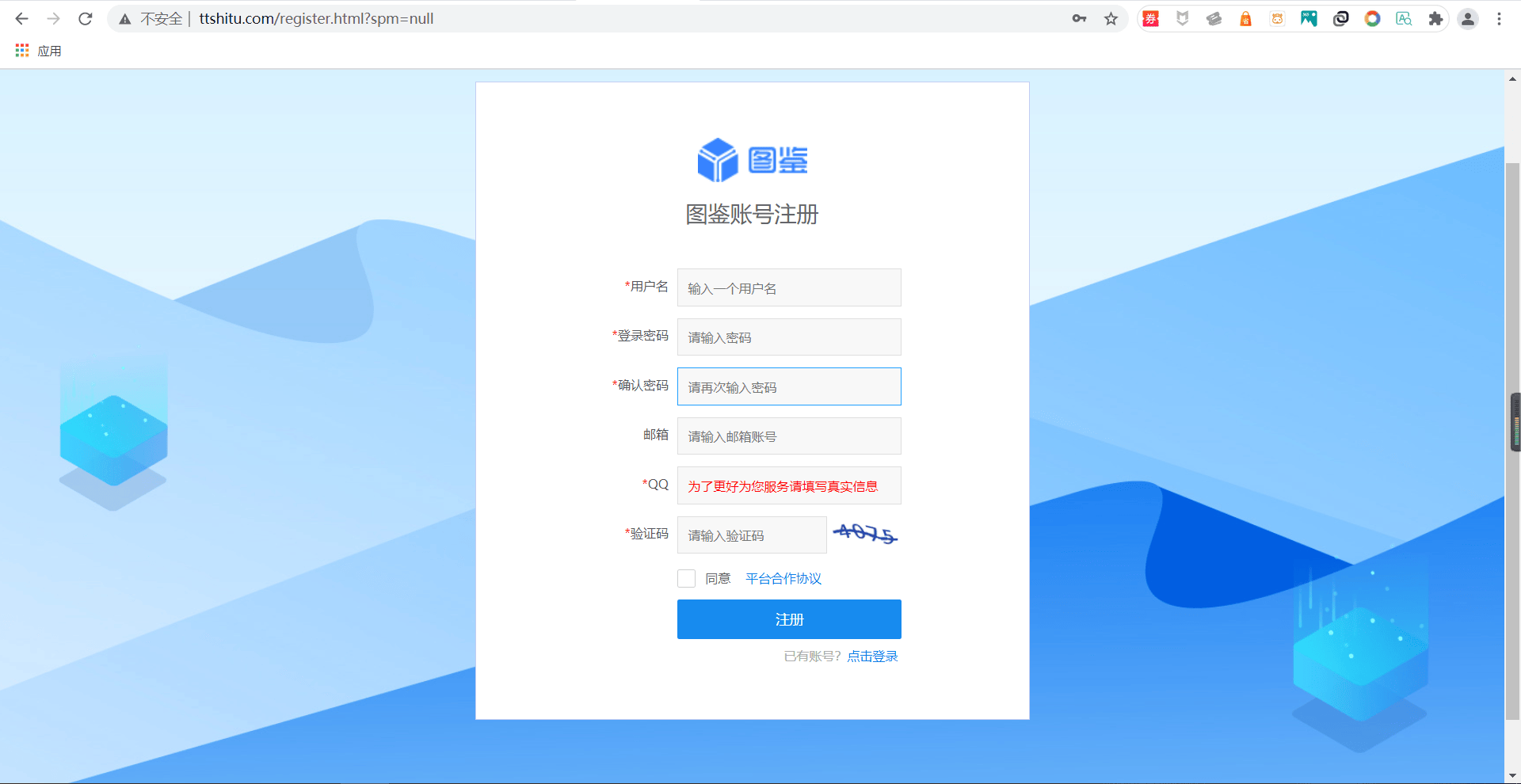
Task: Click the captcha image to refresh it
Action: pyautogui.click(x=865, y=535)
